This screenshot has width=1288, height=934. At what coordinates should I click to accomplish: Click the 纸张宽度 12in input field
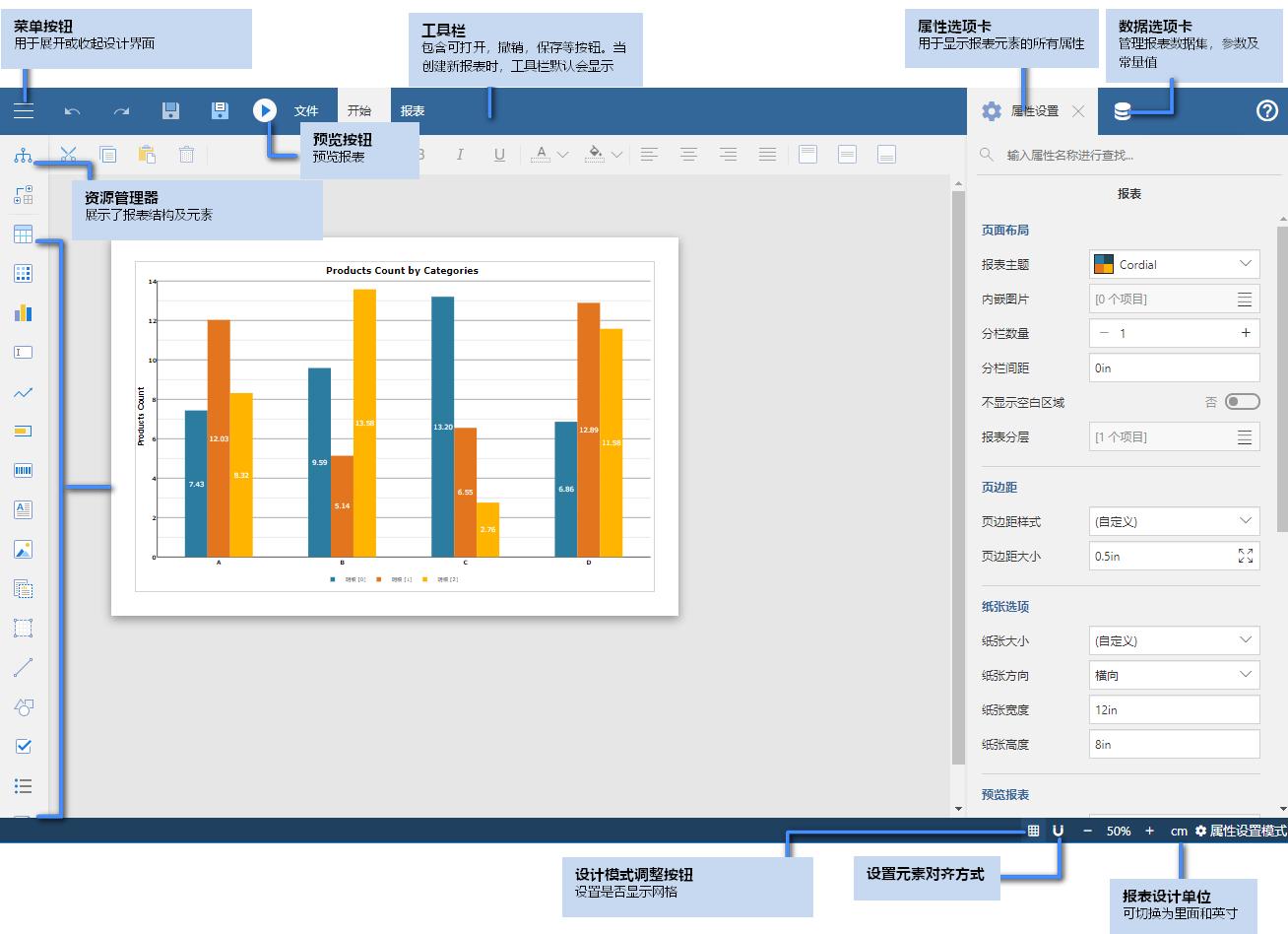pyautogui.click(x=1174, y=709)
